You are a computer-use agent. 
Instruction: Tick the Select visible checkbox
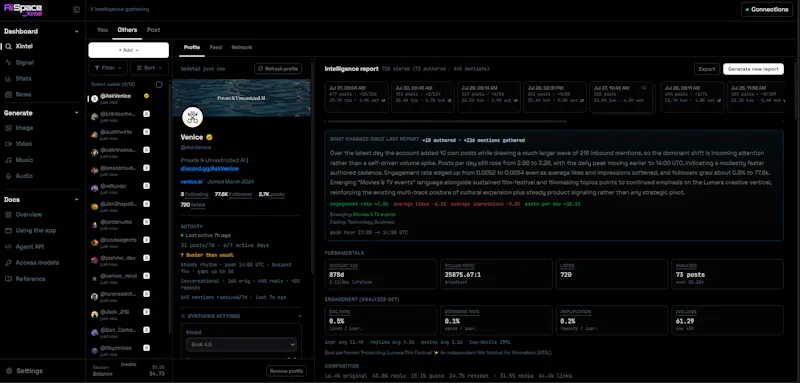click(x=159, y=85)
